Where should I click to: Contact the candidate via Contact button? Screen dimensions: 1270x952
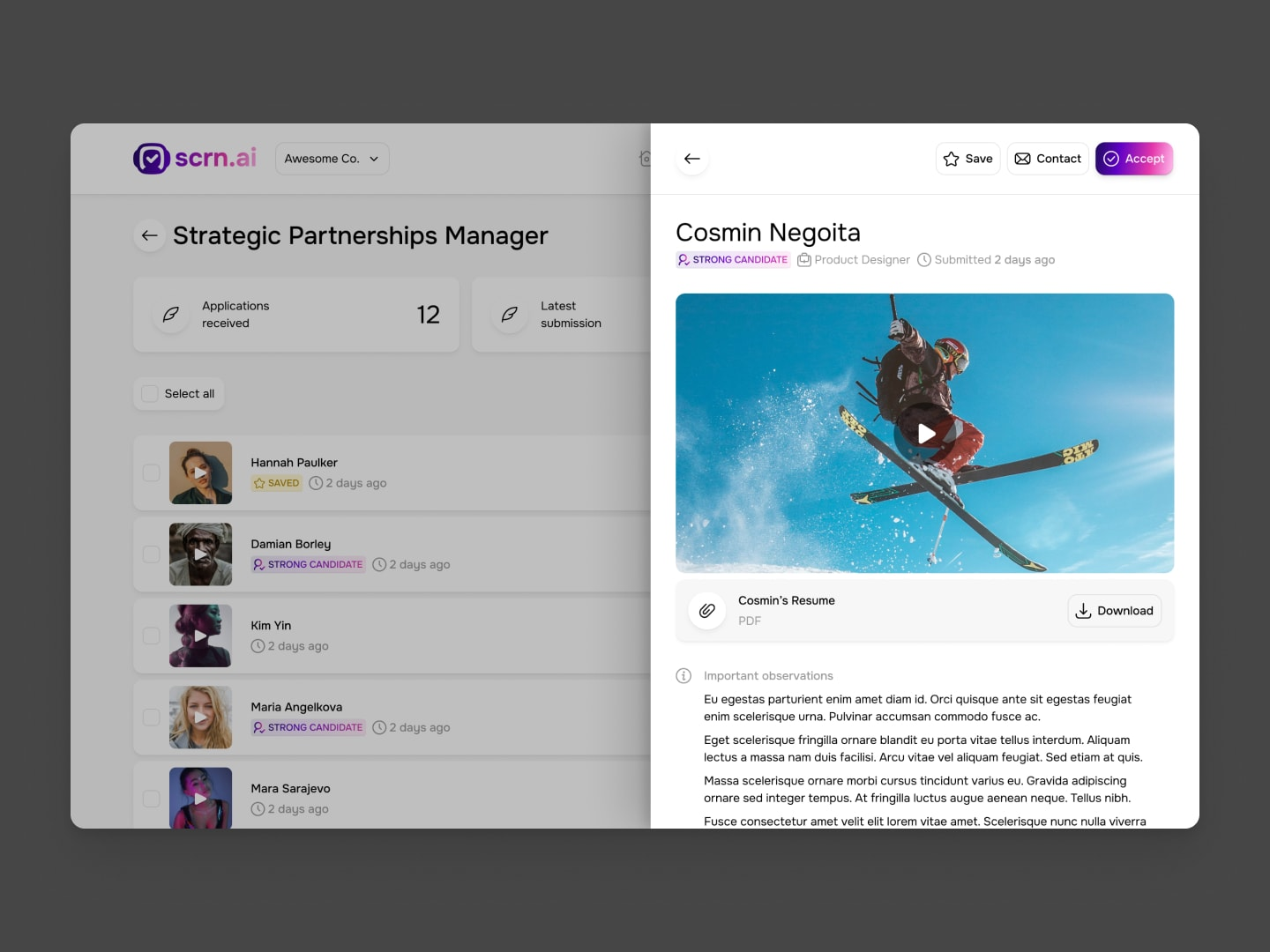tap(1048, 159)
